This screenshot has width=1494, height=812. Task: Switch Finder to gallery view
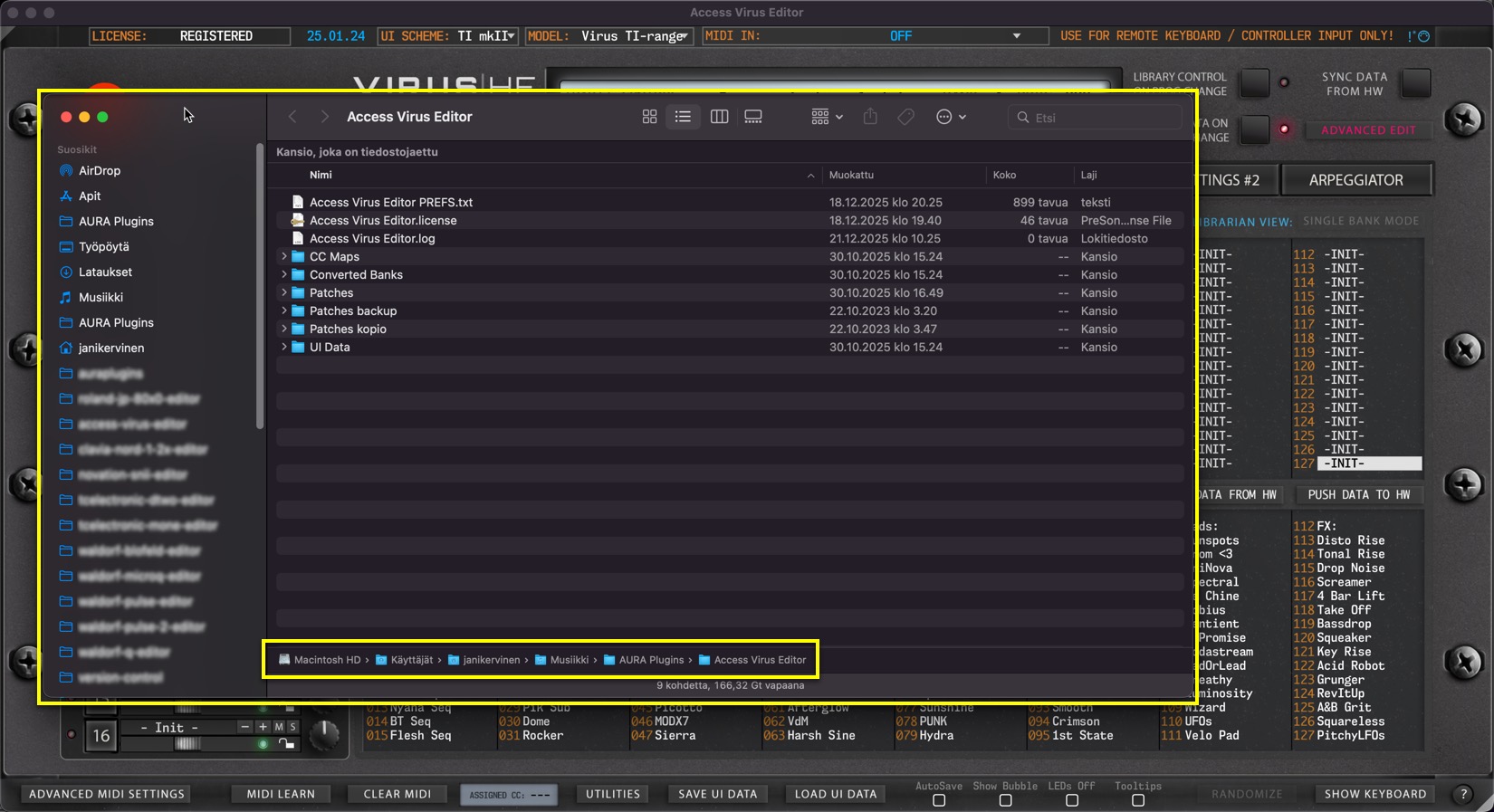coord(752,117)
